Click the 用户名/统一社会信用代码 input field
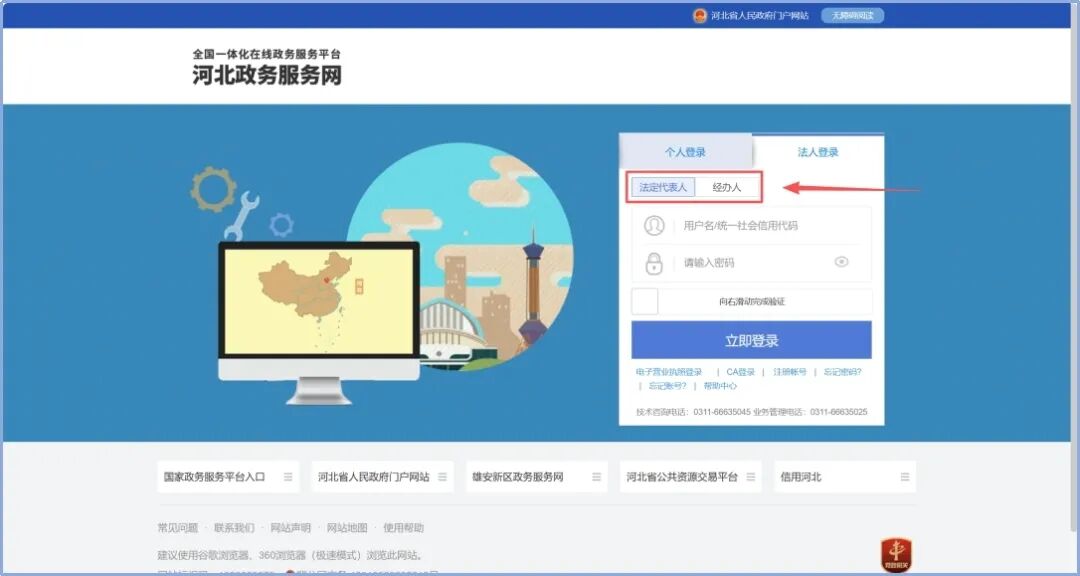Image resolution: width=1080 pixels, height=576 pixels. [751, 225]
